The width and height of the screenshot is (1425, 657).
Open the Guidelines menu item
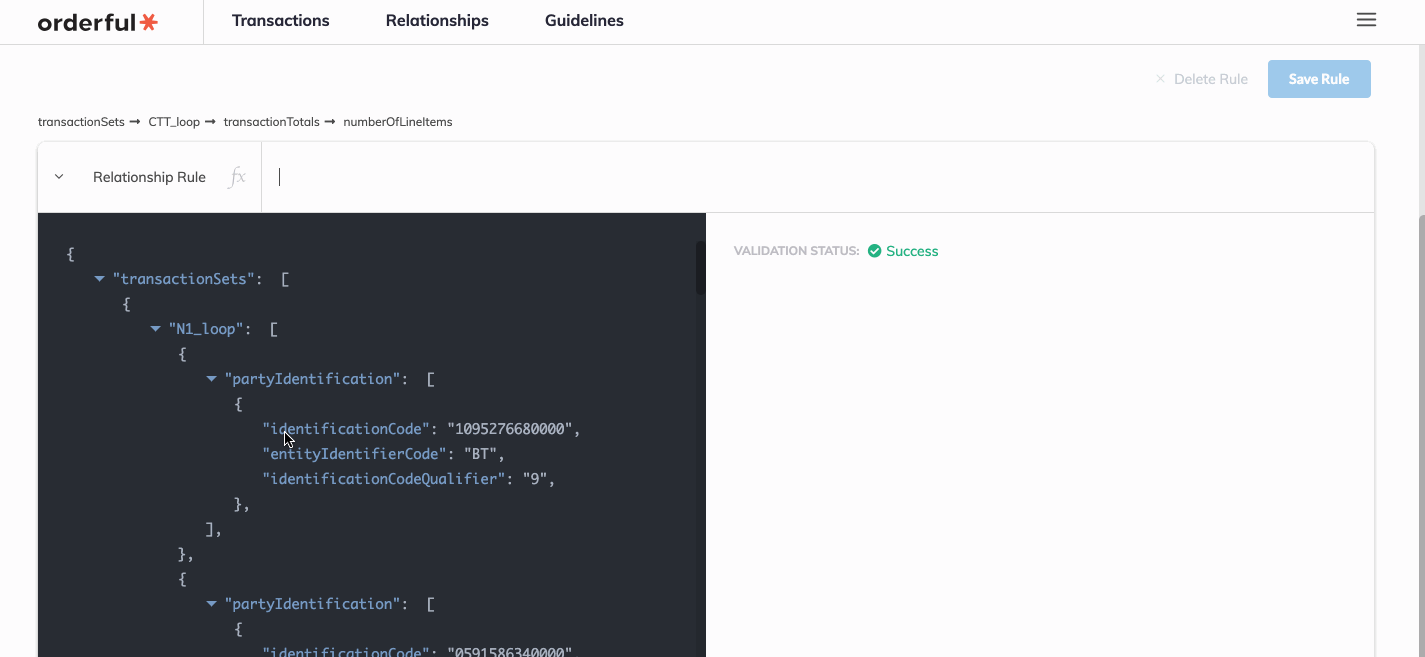(584, 20)
